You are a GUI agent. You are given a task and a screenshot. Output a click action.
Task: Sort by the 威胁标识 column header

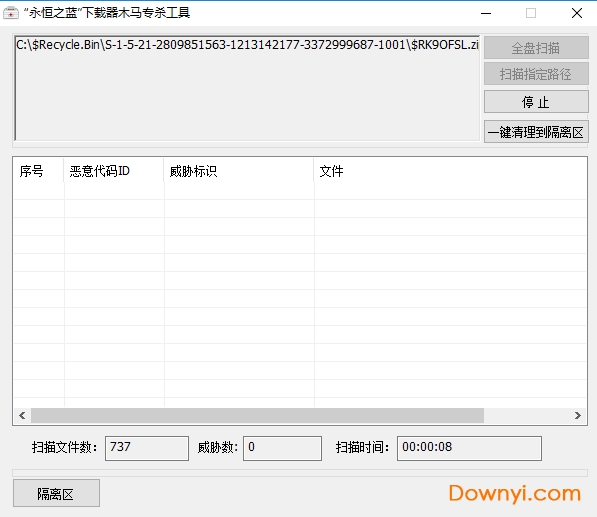[x=239, y=171]
